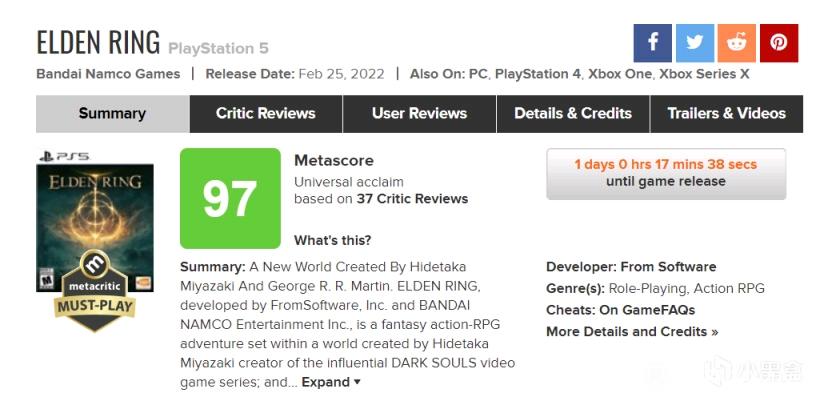
Task: Share on Pinterest icon
Action: click(779, 43)
